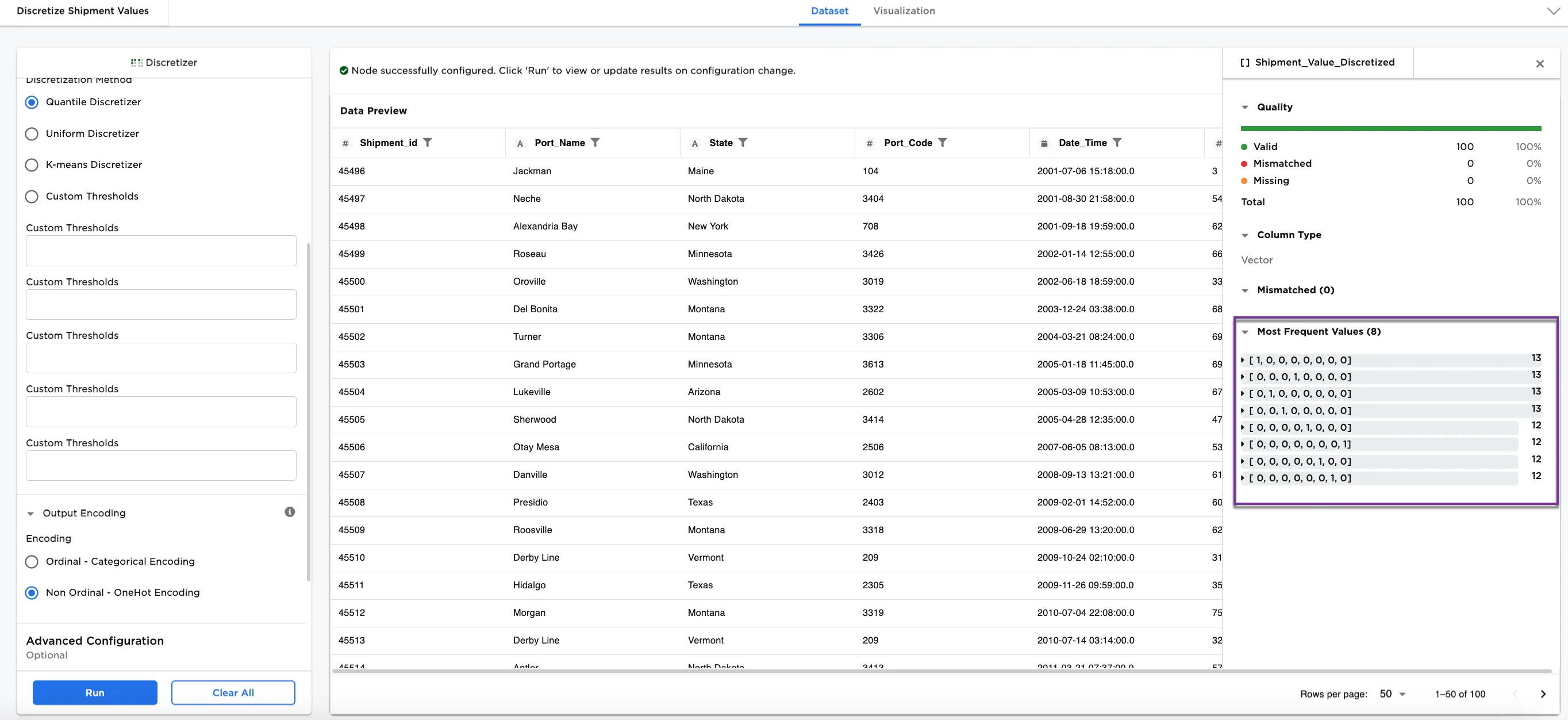The height and width of the screenshot is (720, 1568).
Task: Open the Shipment_id filter funnel icon
Action: pyautogui.click(x=429, y=143)
